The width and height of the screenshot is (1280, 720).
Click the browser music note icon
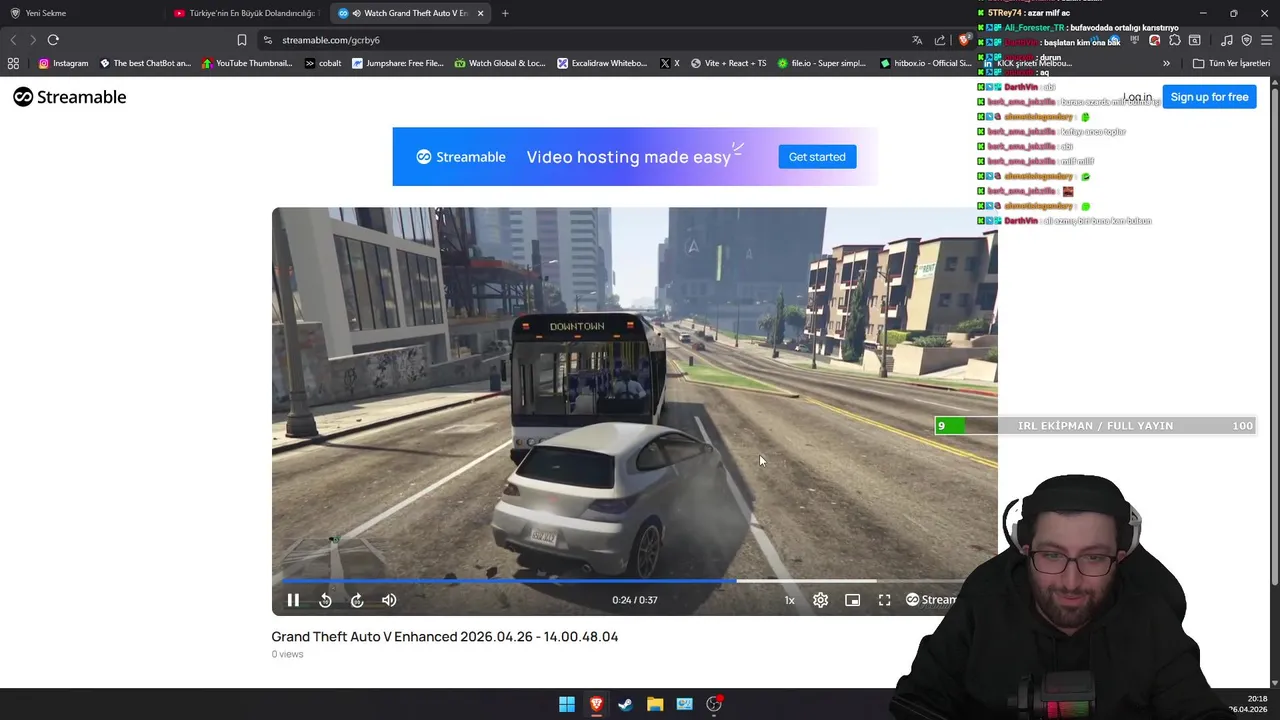pyautogui.click(x=1227, y=40)
